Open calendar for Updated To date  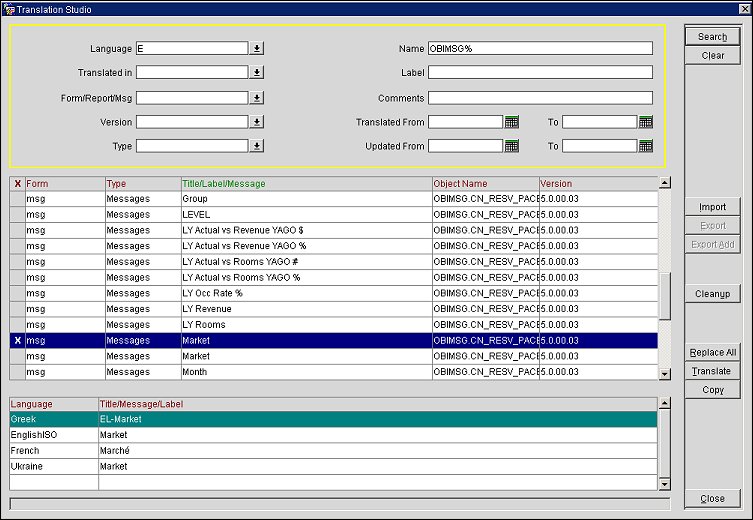(645, 146)
